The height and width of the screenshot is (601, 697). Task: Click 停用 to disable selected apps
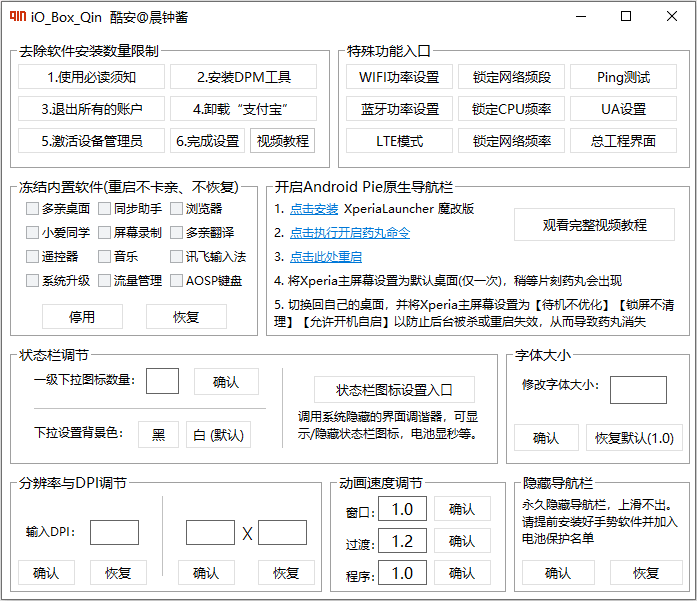(82, 317)
